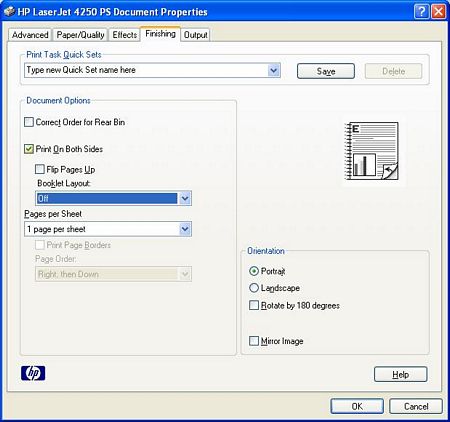The image size is (450, 422).
Task: Click OK to confirm settings
Action: click(x=357, y=406)
